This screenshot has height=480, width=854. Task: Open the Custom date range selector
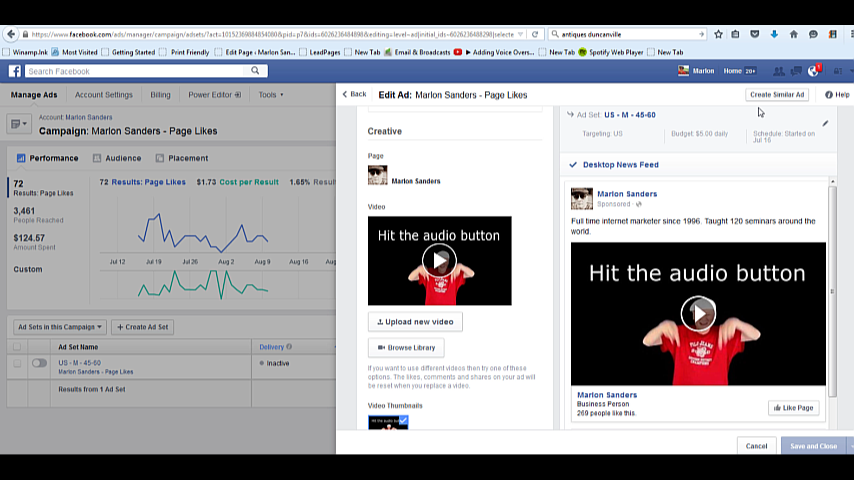(x=28, y=269)
